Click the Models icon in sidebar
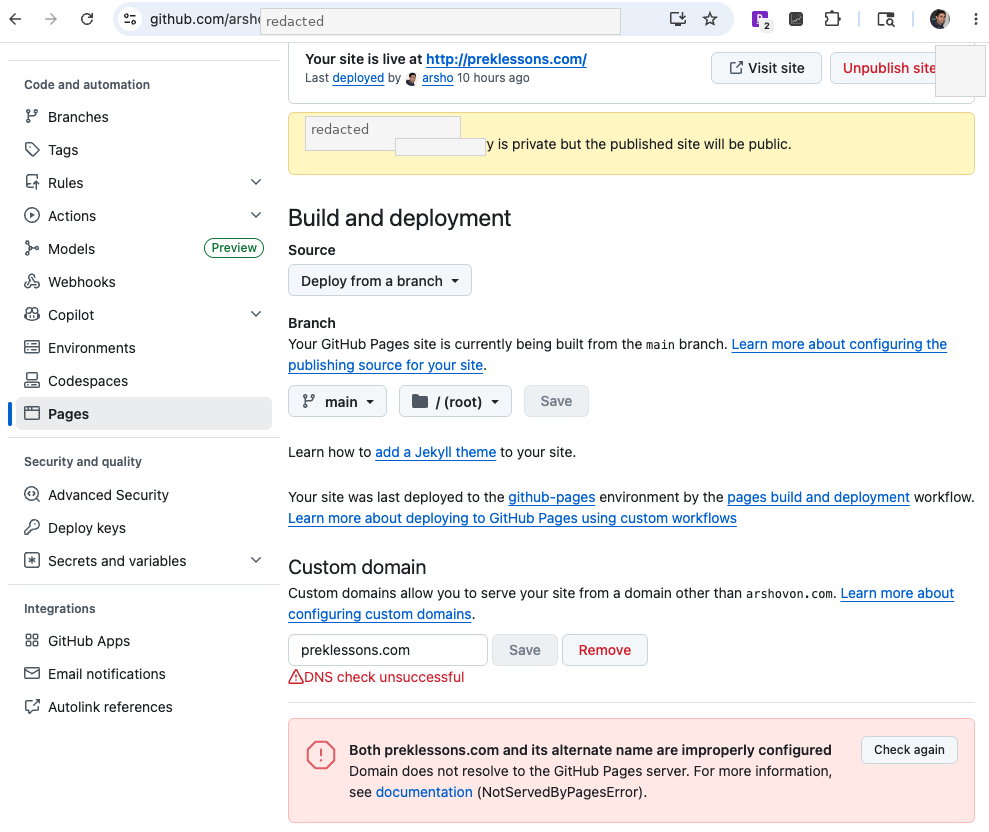Screen dimensions: 989x832 click(x=32, y=249)
